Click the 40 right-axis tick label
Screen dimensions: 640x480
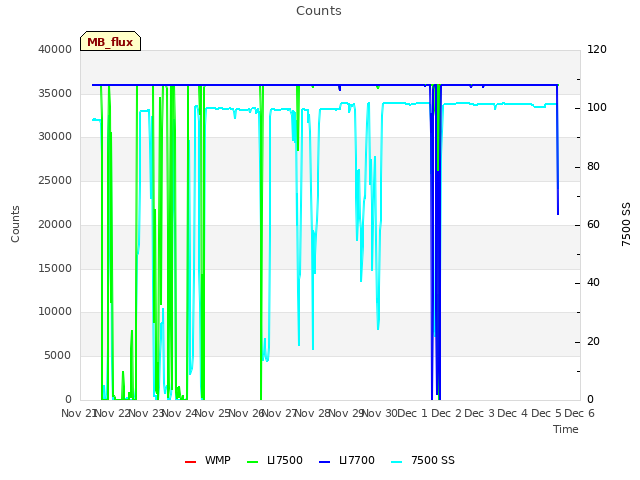click(593, 282)
